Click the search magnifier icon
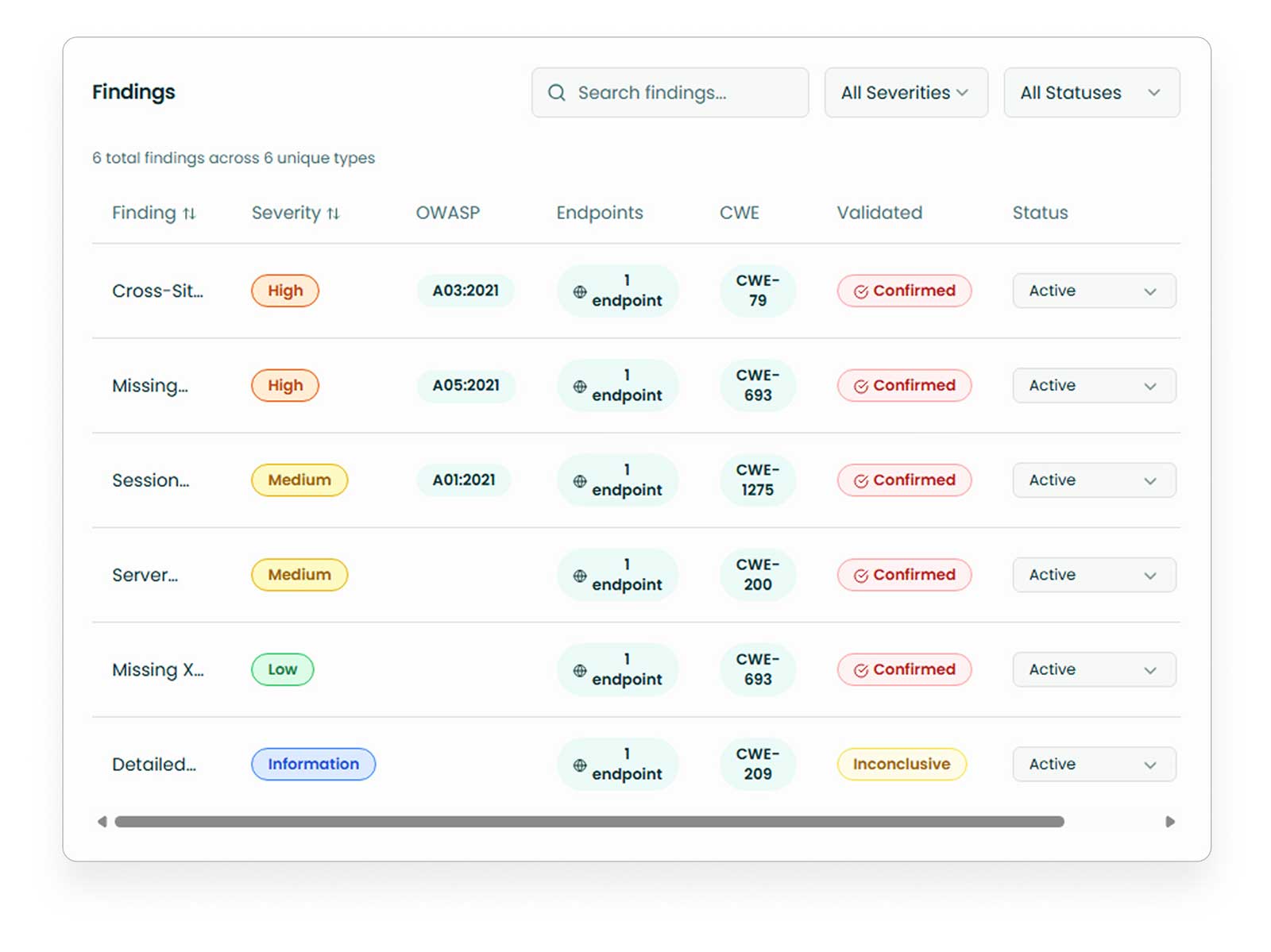 [557, 92]
